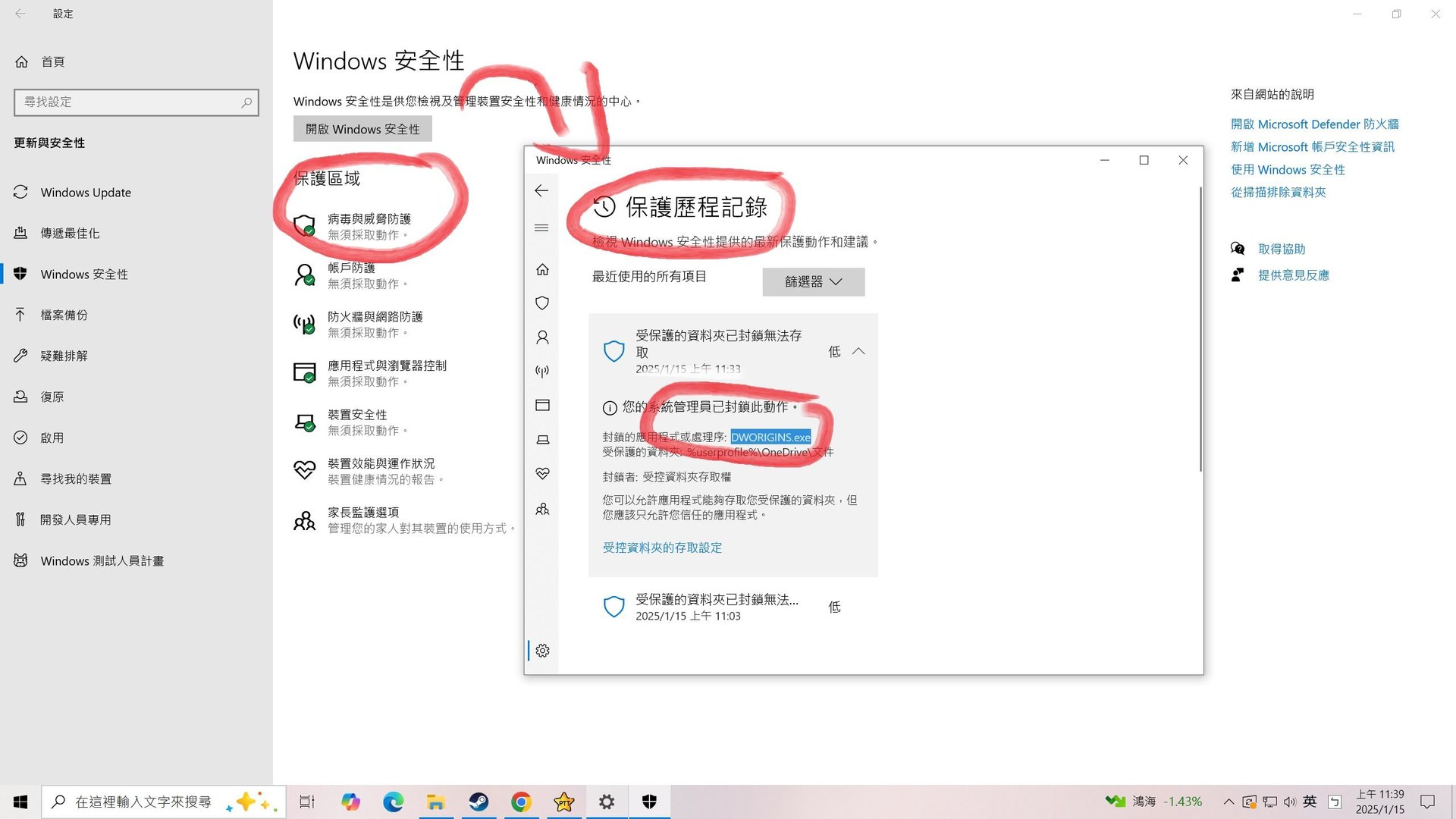Click shield icon of 11:03 blocked entry

pos(613,607)
